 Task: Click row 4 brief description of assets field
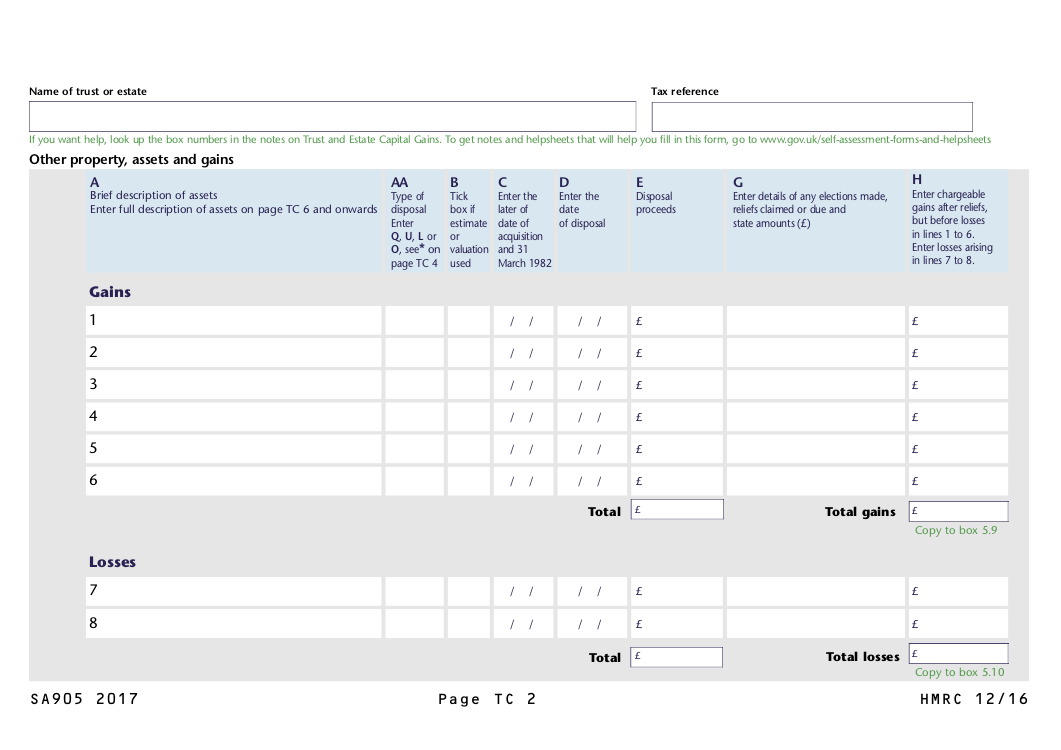pos(234,417)
